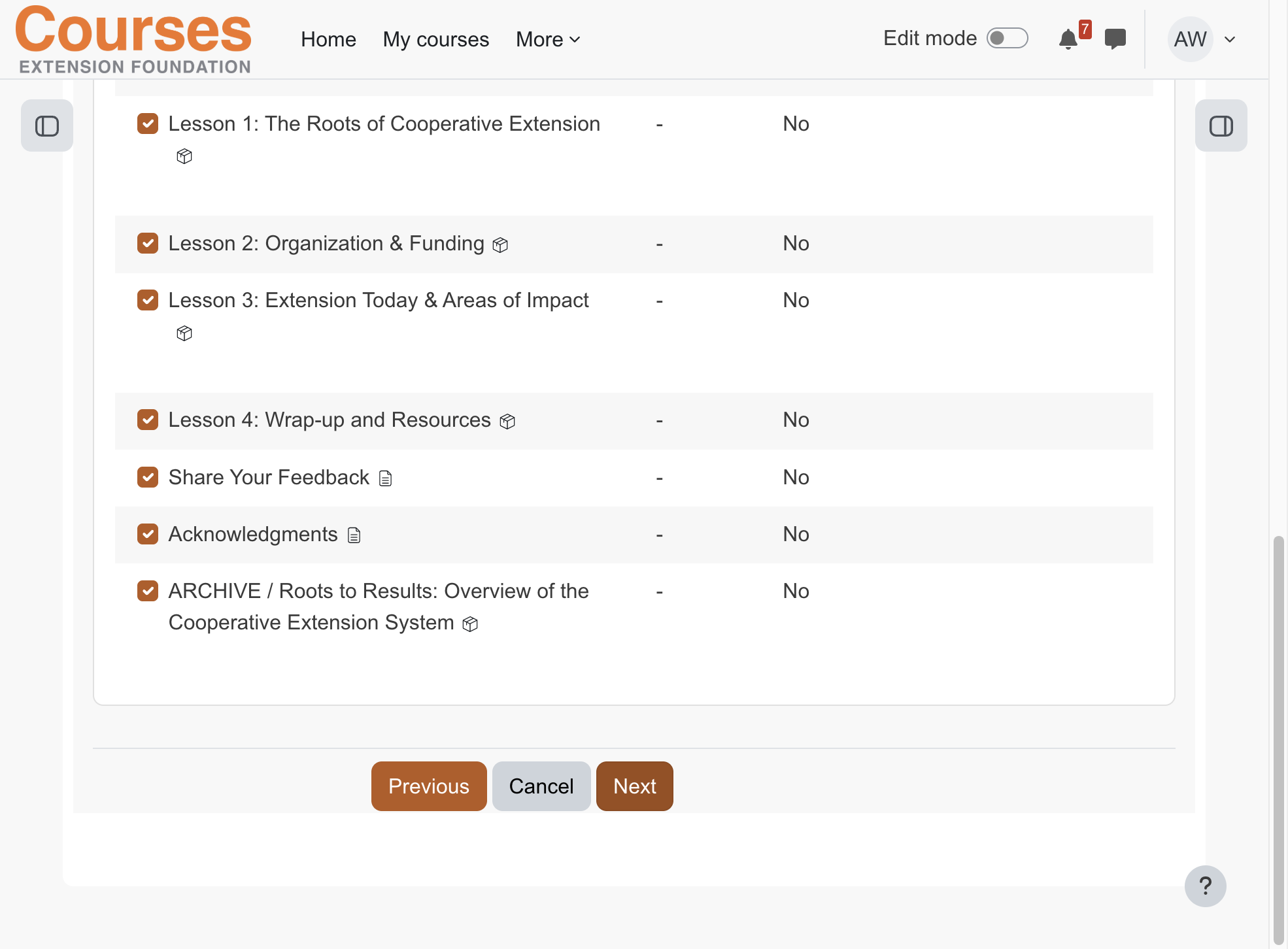This screenshot has width=1288, height=949.
Task: Uncheck Lesson 4: Wrap-up and Resources
Action: tap(148, 420)
